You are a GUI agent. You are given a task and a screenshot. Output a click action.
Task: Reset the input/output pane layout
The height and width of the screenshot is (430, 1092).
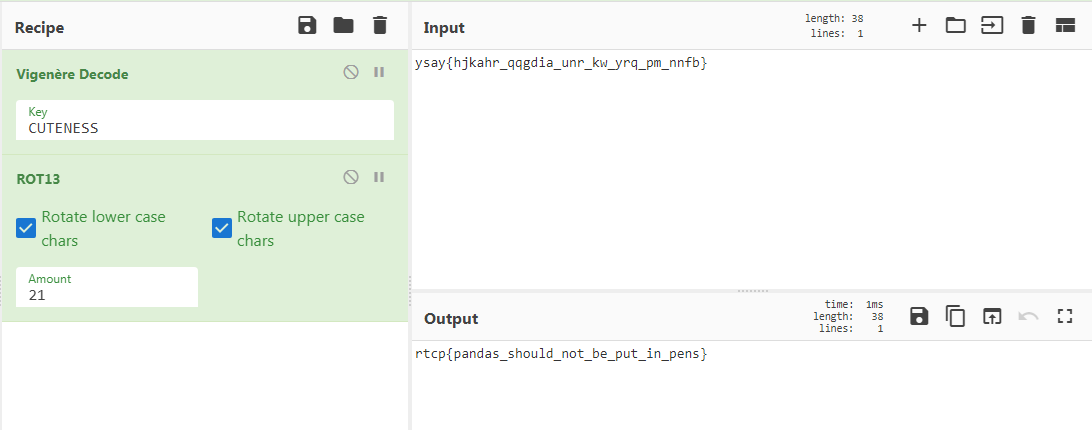click(x=1065, y=26)
